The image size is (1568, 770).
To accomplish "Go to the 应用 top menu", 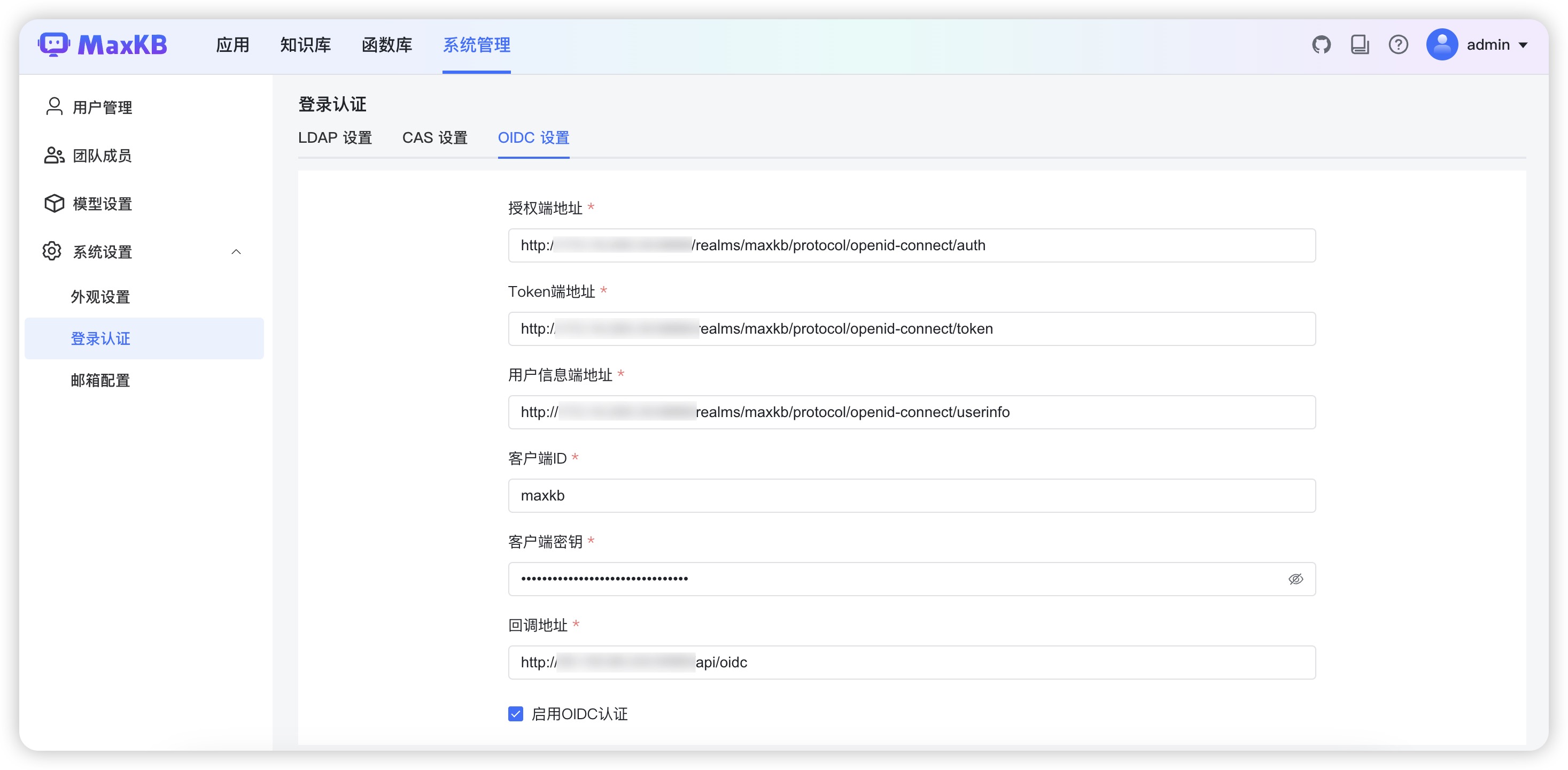I will click(x=232, y=44).
